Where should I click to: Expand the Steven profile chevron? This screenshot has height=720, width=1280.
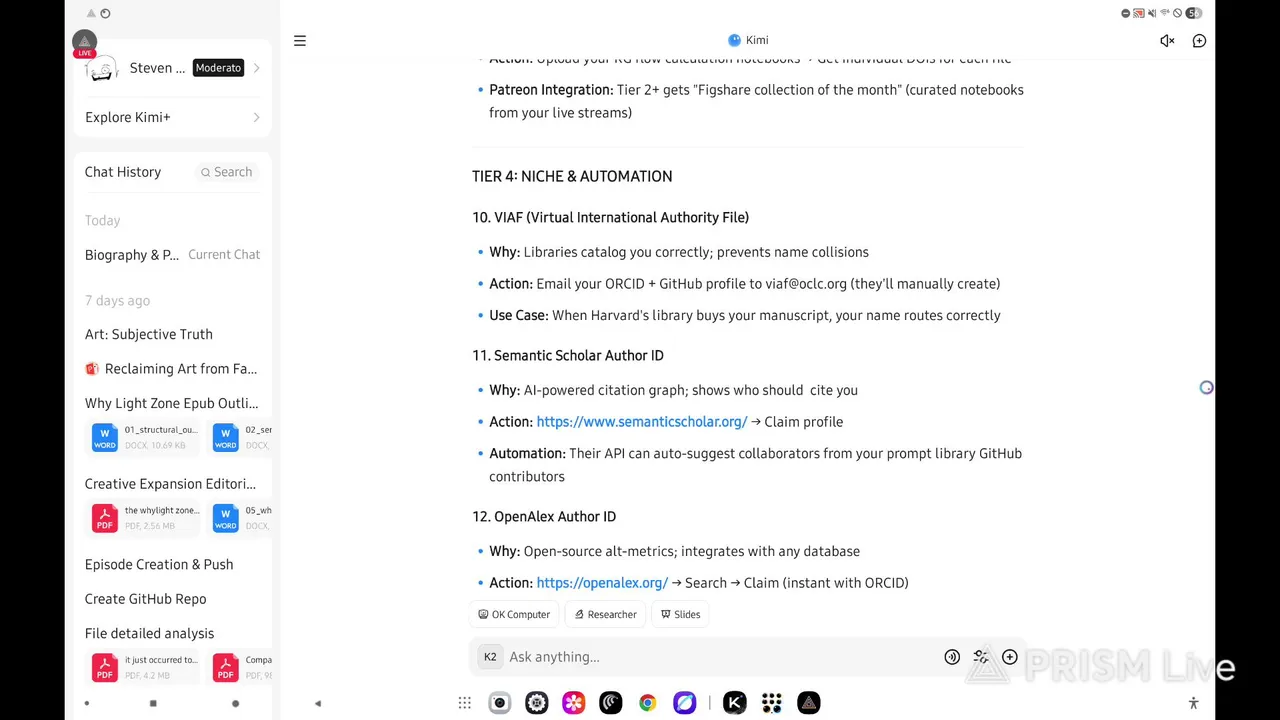(x=256, y=68)
